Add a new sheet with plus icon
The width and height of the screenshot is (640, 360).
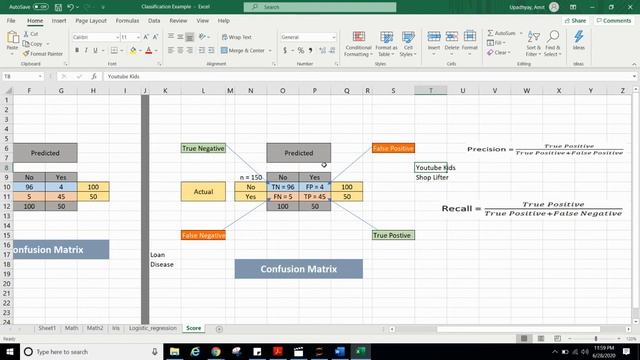[219, 329]
